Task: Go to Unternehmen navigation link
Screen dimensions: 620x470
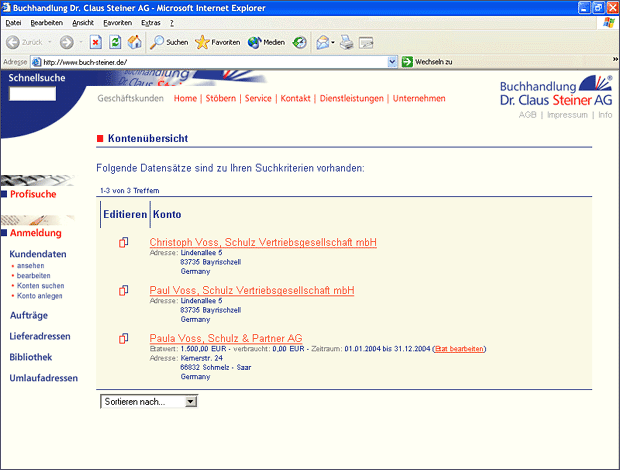Action: pos(419,98)
